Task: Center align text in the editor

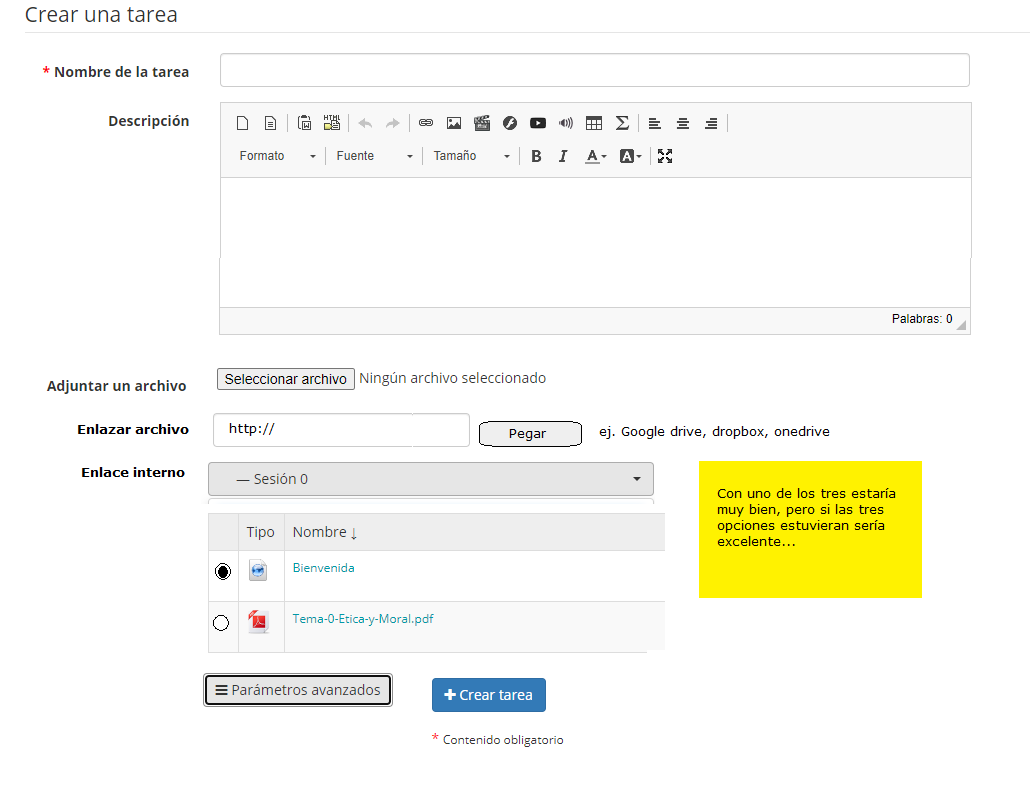Action: click(x=683, y=123)
